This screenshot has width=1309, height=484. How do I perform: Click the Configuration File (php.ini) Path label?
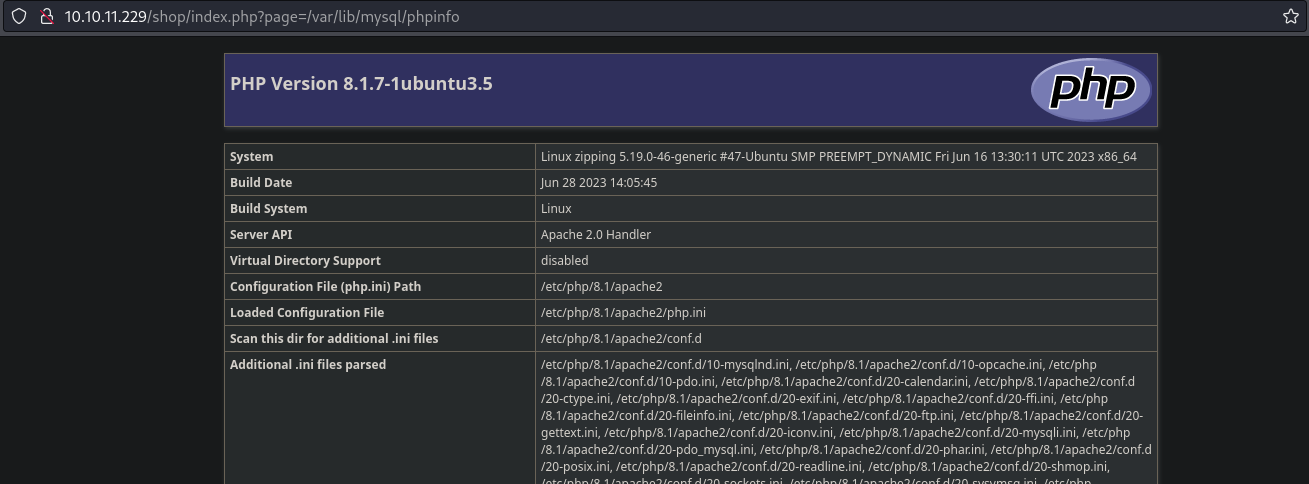coord(325,287)
